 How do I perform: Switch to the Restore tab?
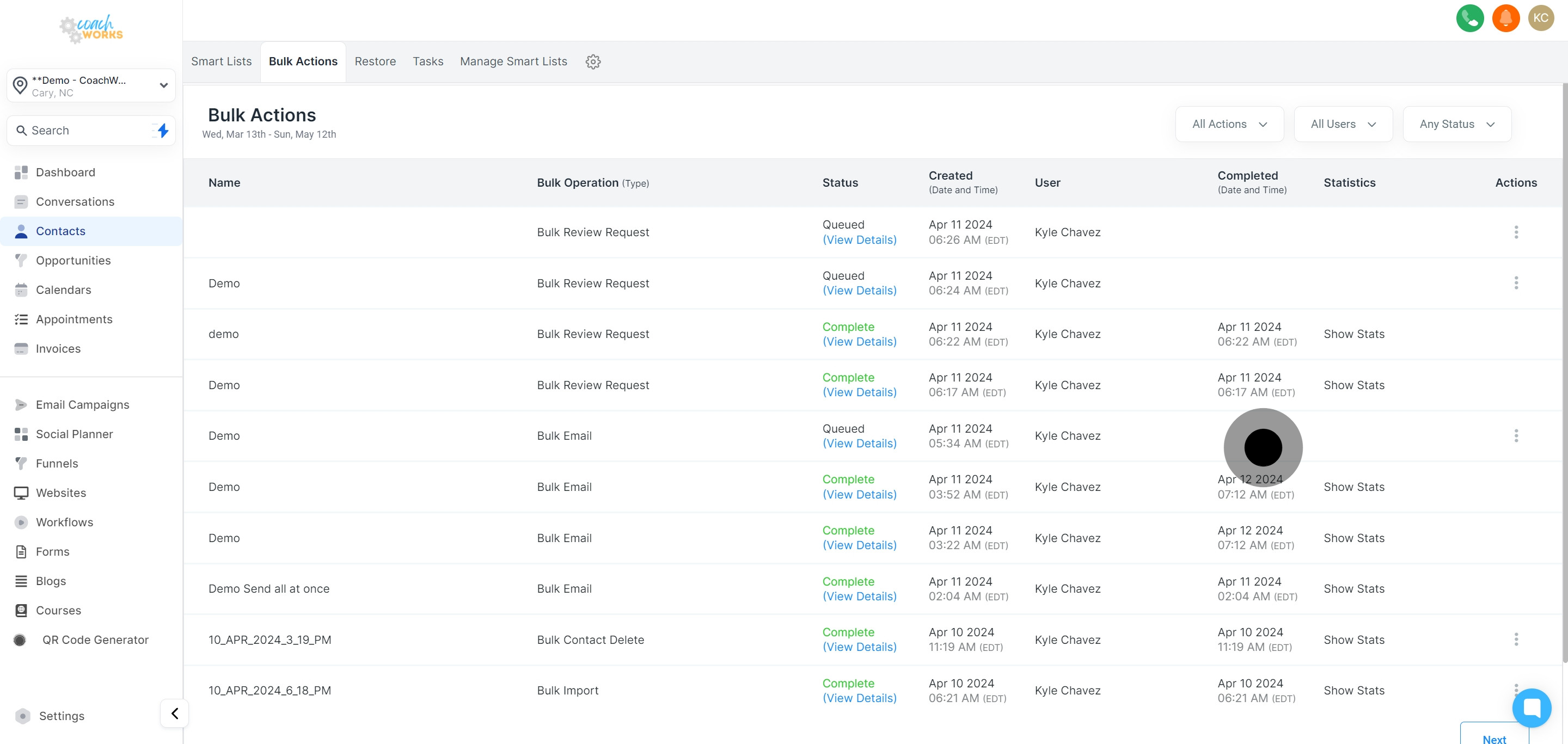point(375,62)
